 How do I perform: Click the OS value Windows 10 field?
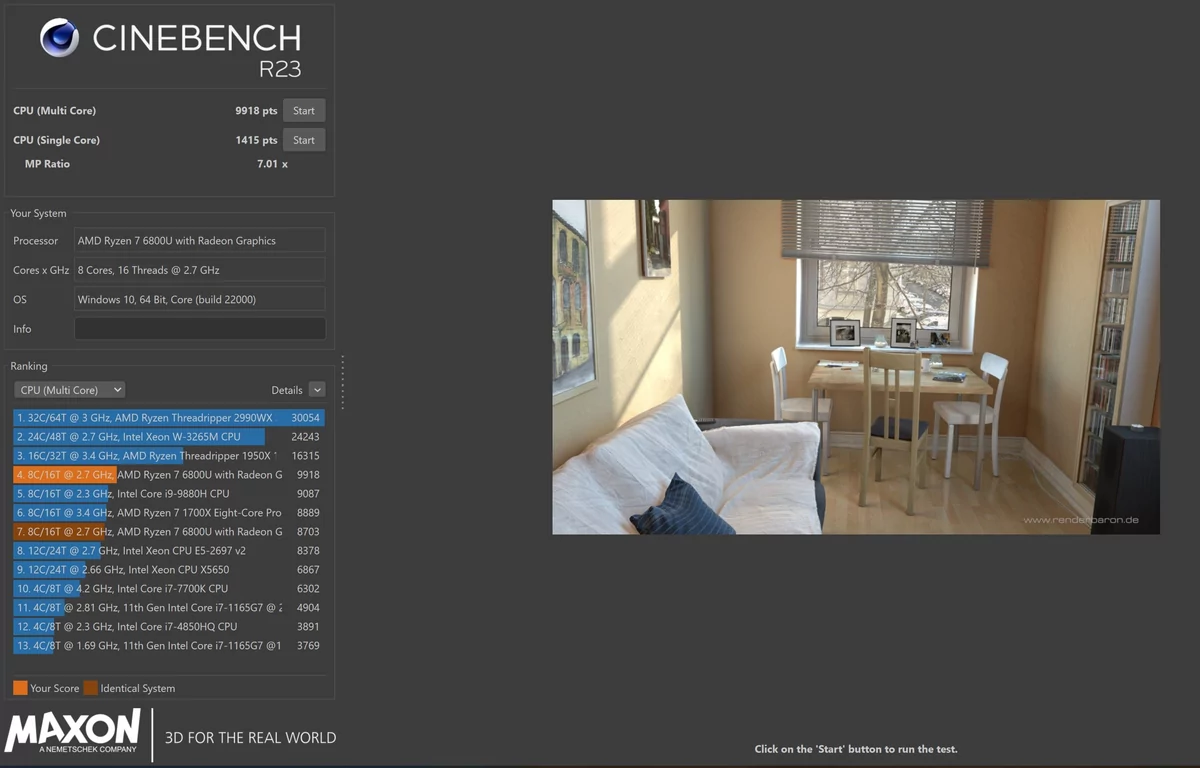coord(200,299)
